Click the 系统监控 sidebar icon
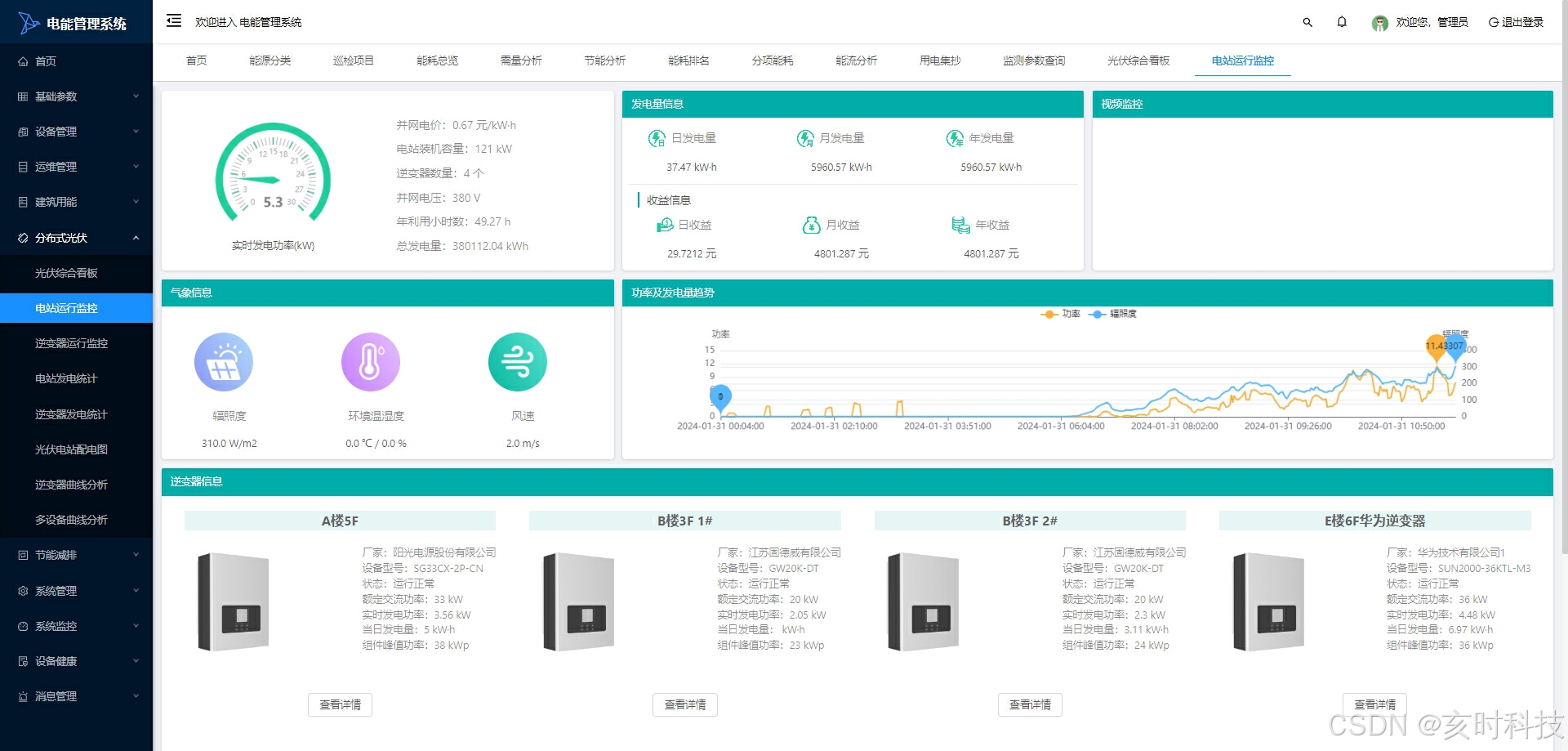Screen dimensions: 1568x751 [x=23, y=626]
